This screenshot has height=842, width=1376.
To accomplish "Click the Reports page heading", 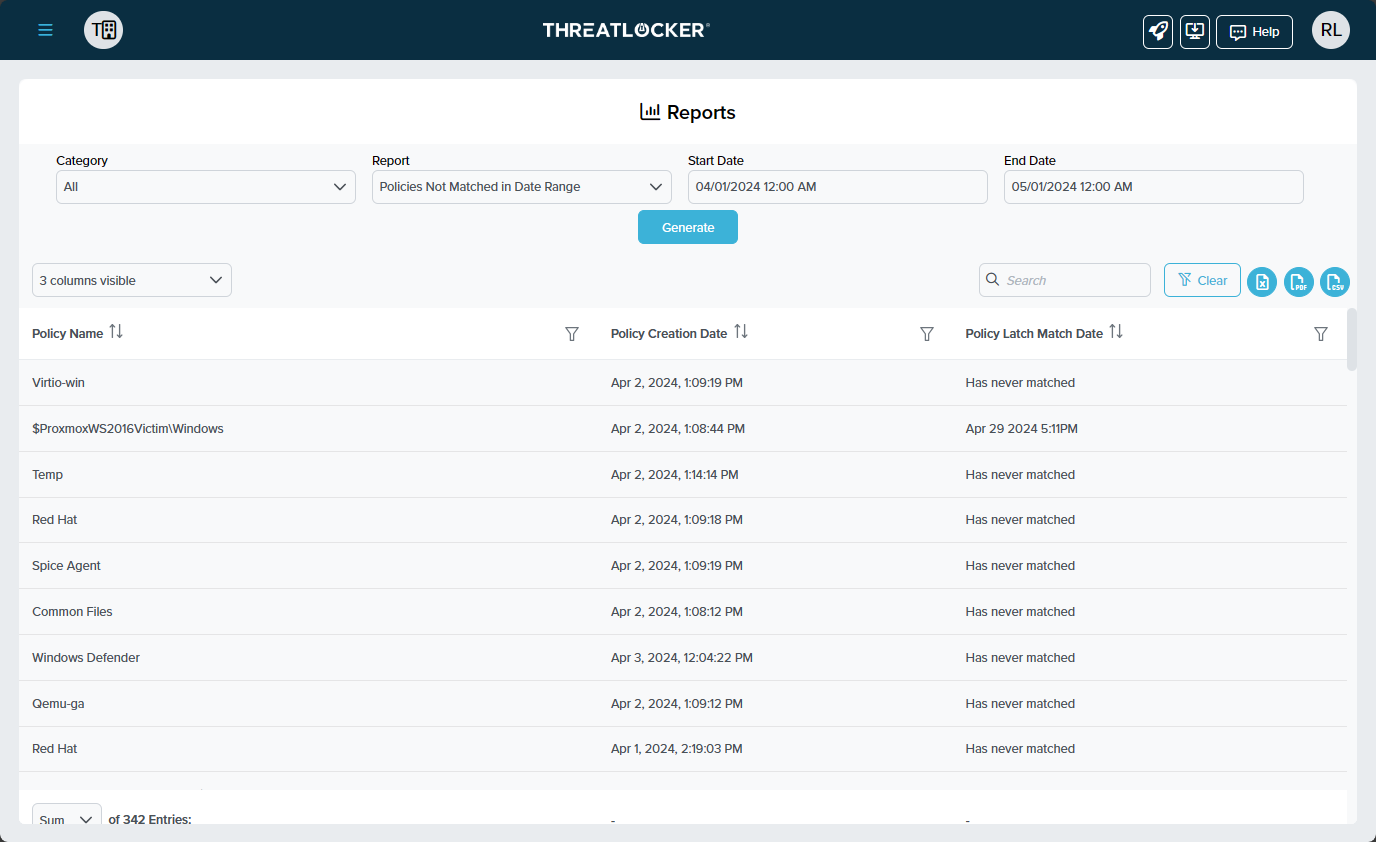I will point(688,112).
